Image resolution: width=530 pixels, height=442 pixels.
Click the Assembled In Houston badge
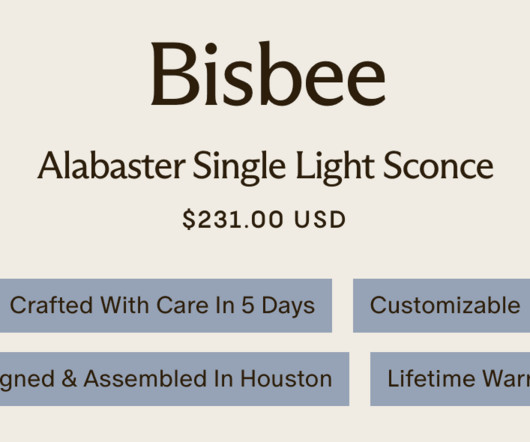coord(174,379)
